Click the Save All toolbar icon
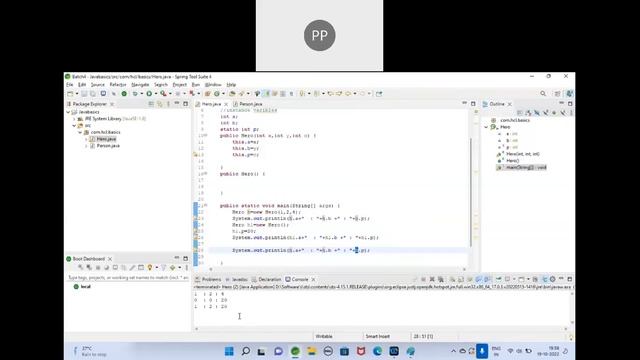This screenshot has height=360, width=640. (93, 93)
